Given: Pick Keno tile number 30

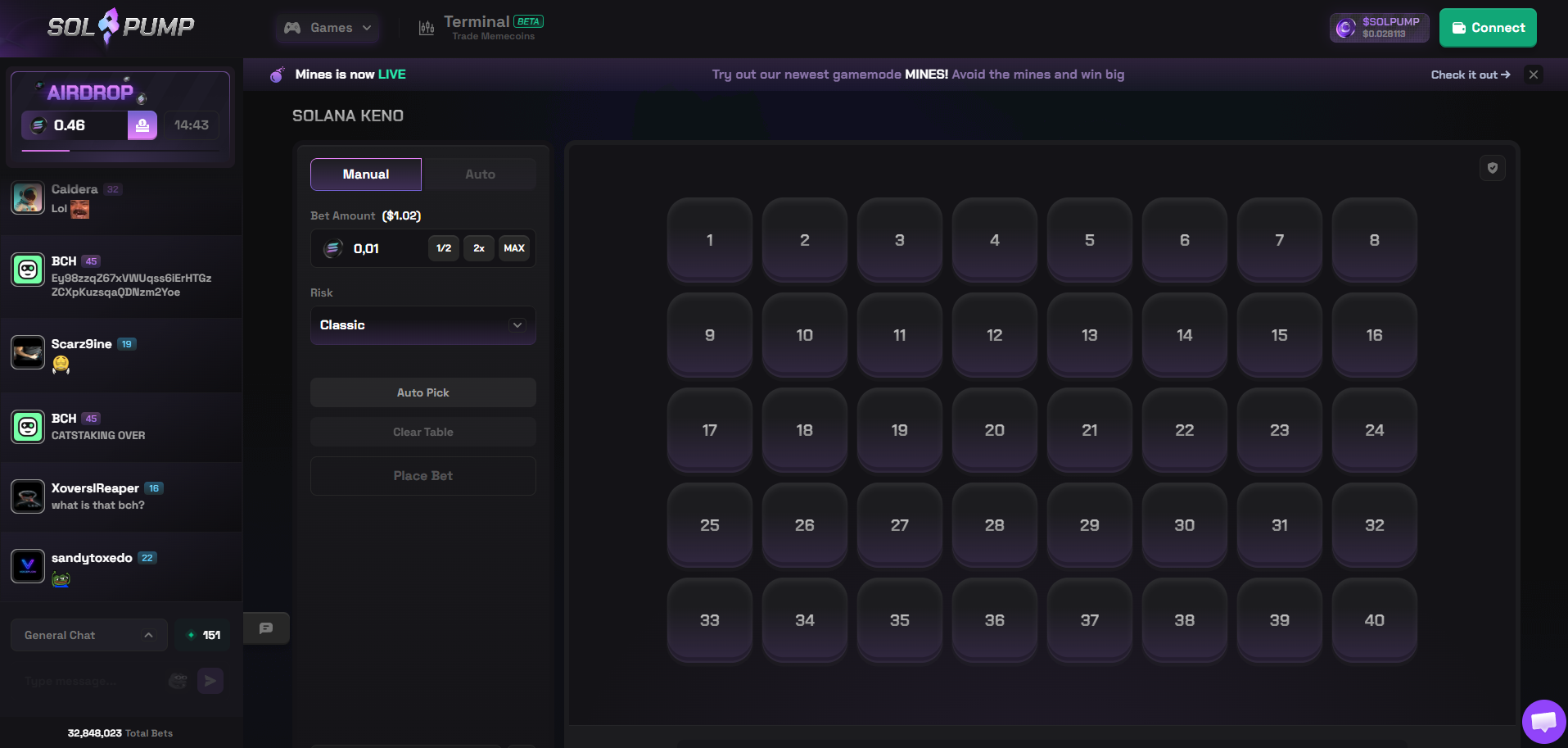Looking at the screenshot, I should [x=1185, y=525].
